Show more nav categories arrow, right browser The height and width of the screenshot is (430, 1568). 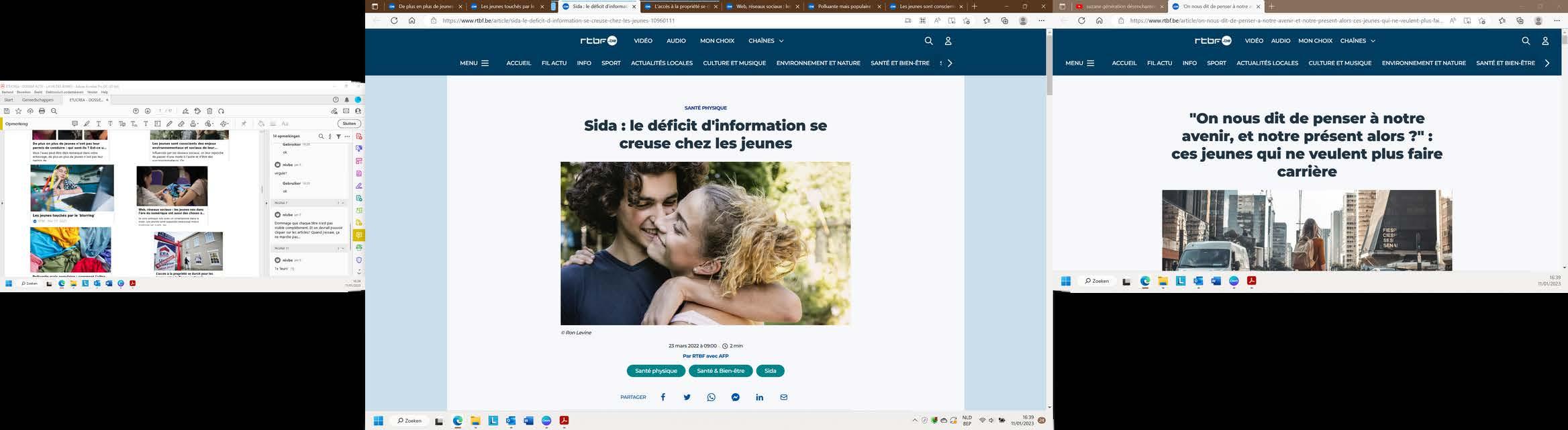click(1547, 63)
